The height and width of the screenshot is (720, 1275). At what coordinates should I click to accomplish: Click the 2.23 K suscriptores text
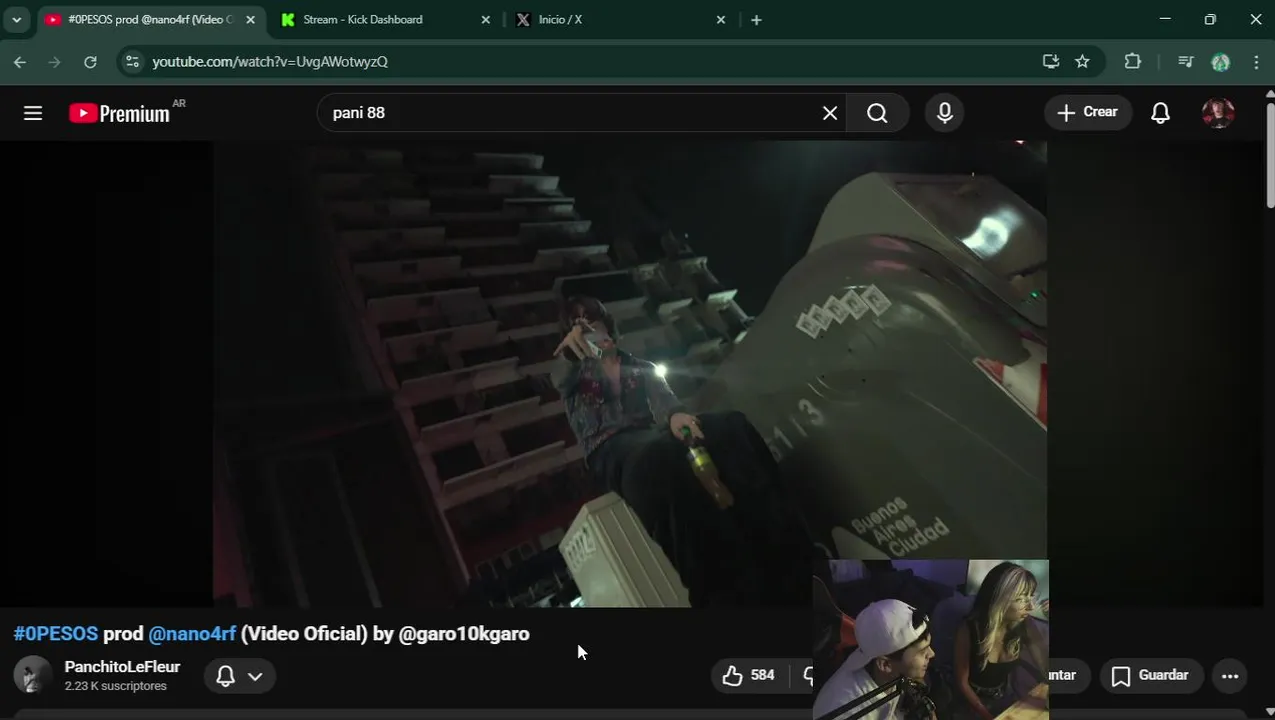tap(115, 686)
